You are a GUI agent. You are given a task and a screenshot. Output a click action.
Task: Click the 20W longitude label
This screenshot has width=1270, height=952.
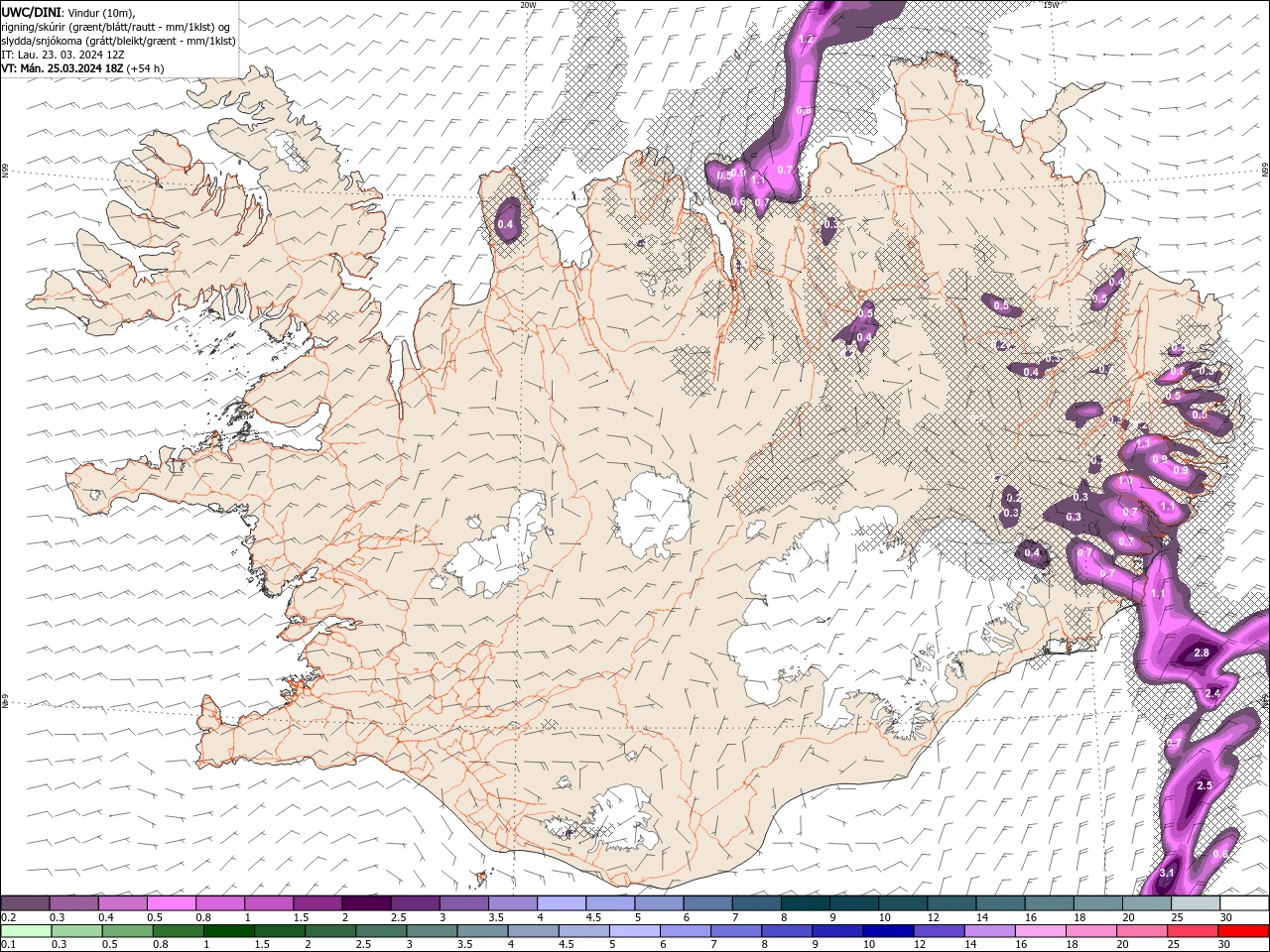(x=528, y=5)
